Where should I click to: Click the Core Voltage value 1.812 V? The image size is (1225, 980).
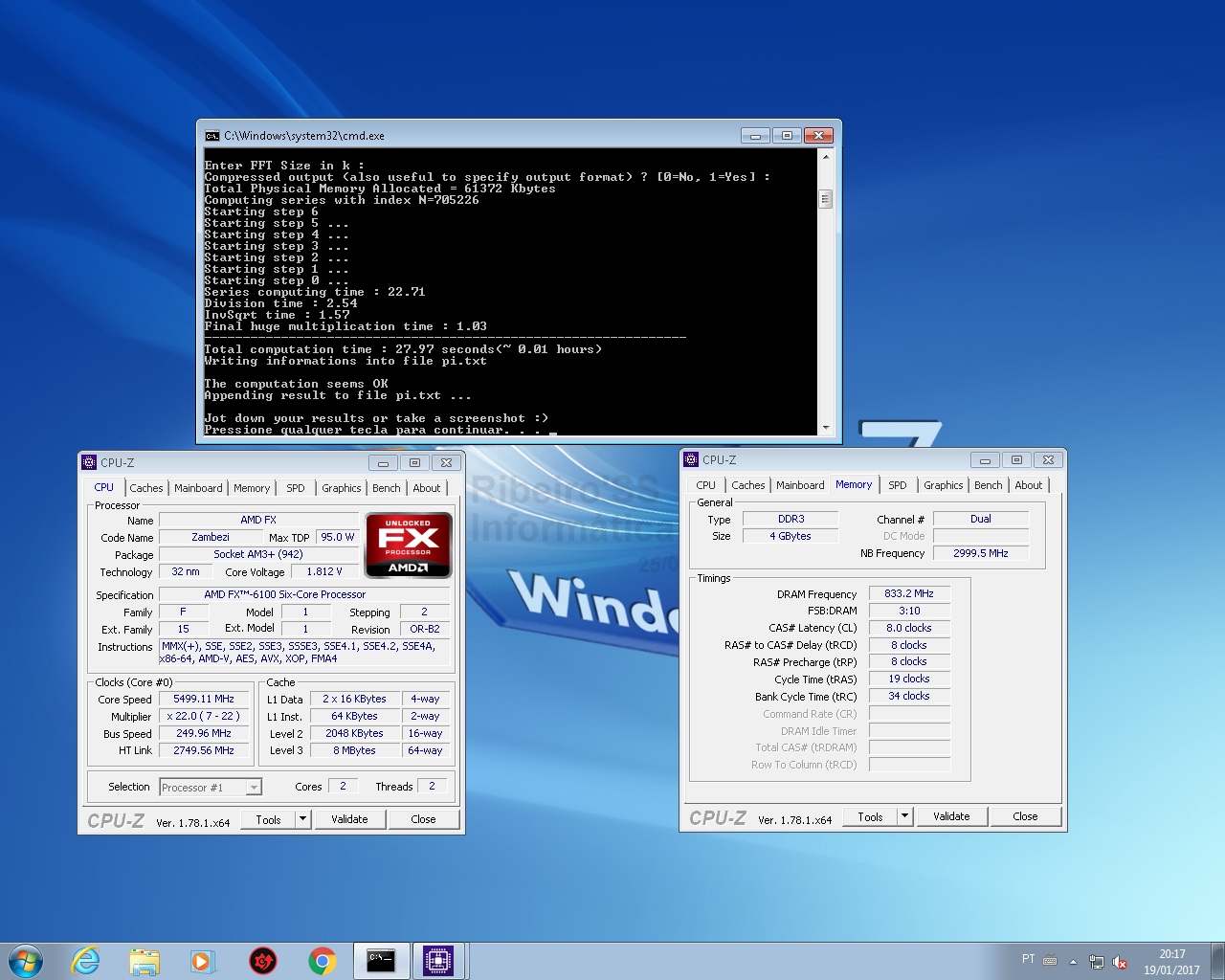pyautogui.click(x=324, y=571)
